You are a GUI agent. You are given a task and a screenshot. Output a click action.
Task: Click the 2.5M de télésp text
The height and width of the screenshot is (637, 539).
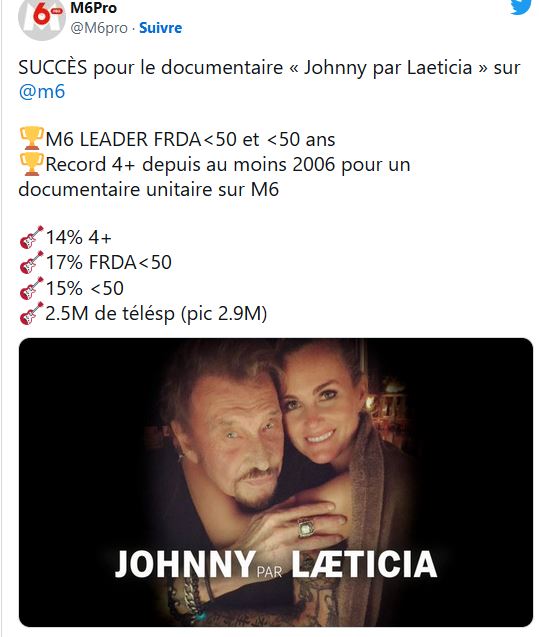(x=156, y=314)
